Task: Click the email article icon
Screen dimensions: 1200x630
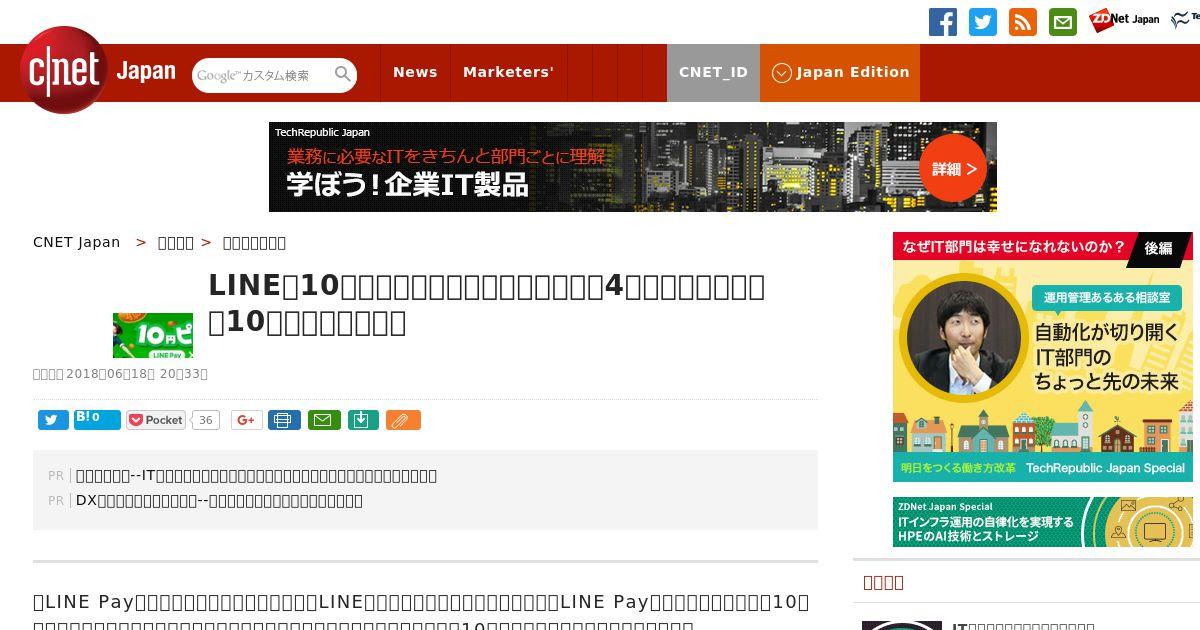Action: (x=323, y=420)
